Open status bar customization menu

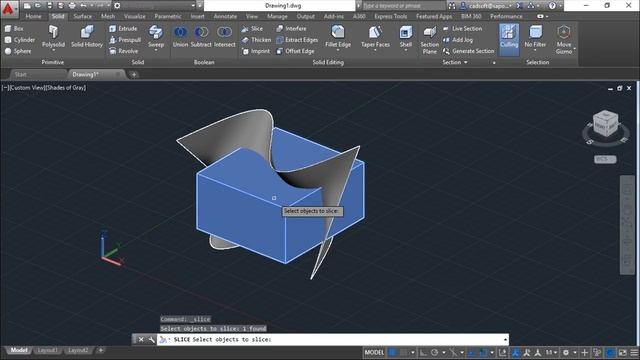[634, 353]
